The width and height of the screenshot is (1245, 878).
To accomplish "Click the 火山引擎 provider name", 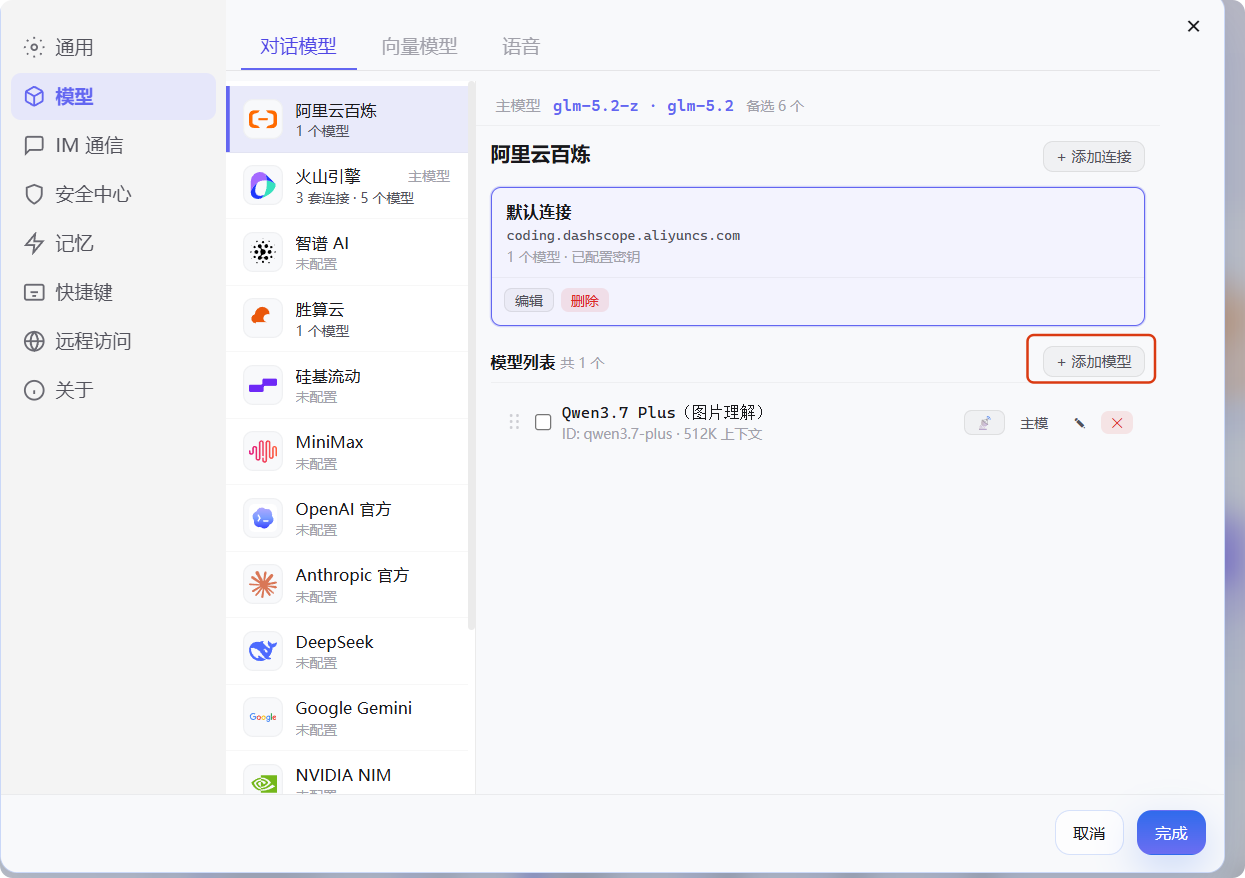I will tap(328, 177).
